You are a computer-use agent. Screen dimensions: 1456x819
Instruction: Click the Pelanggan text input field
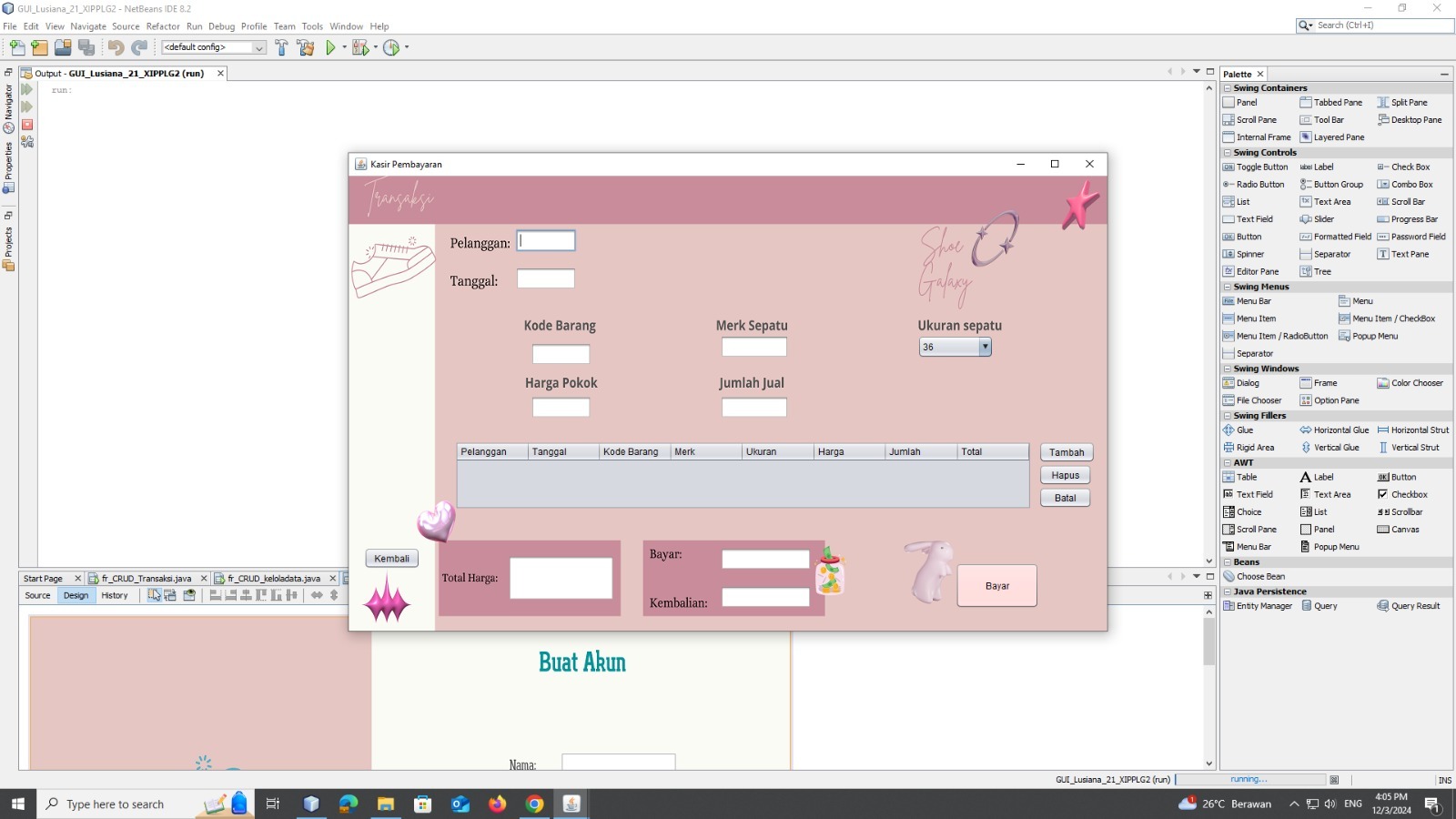(x=546, y=241)
